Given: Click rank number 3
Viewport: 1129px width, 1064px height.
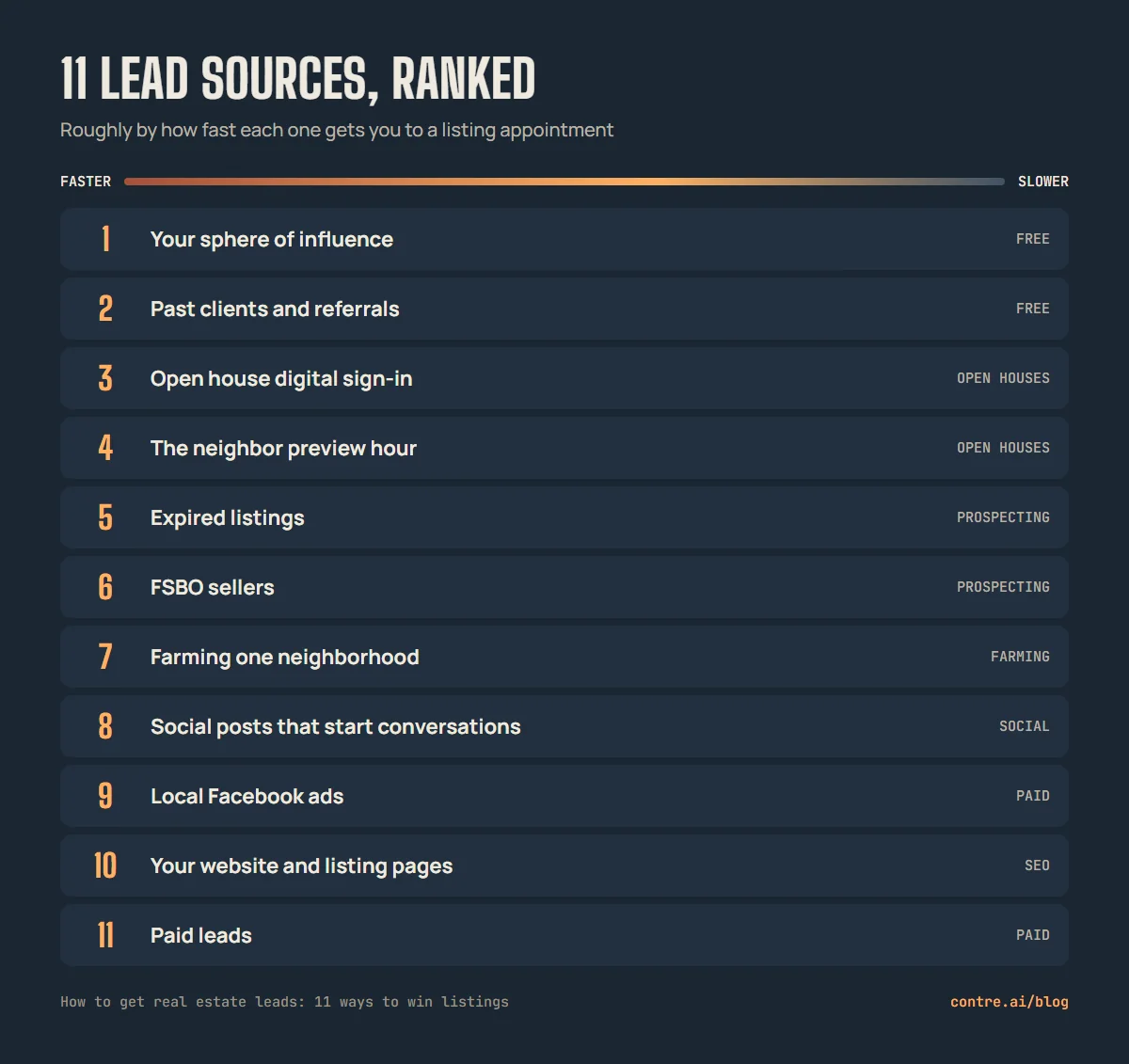Looking at the screenshot, I should point(105,378).
